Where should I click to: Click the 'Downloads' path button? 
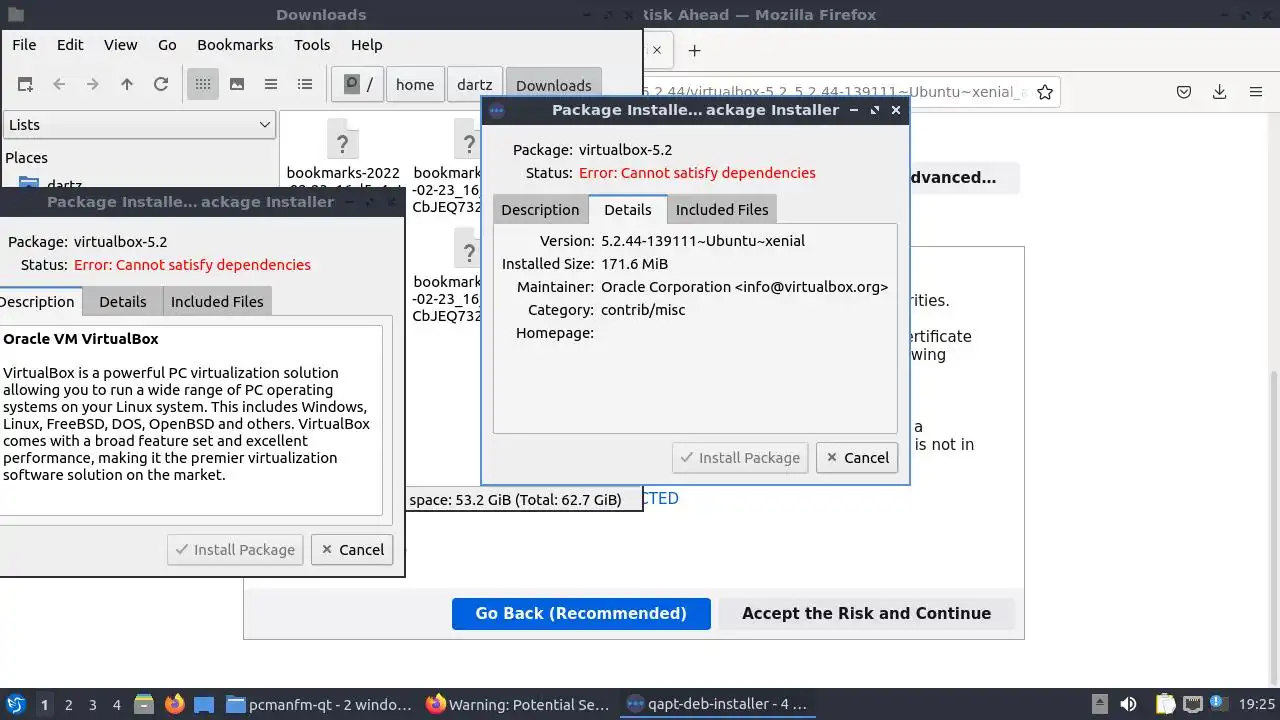tap(554, 85)
